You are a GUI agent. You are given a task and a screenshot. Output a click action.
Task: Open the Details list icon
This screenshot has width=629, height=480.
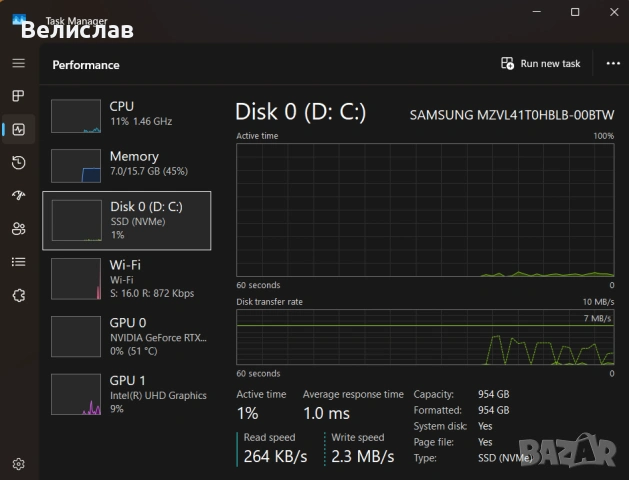tap(18, 262)
